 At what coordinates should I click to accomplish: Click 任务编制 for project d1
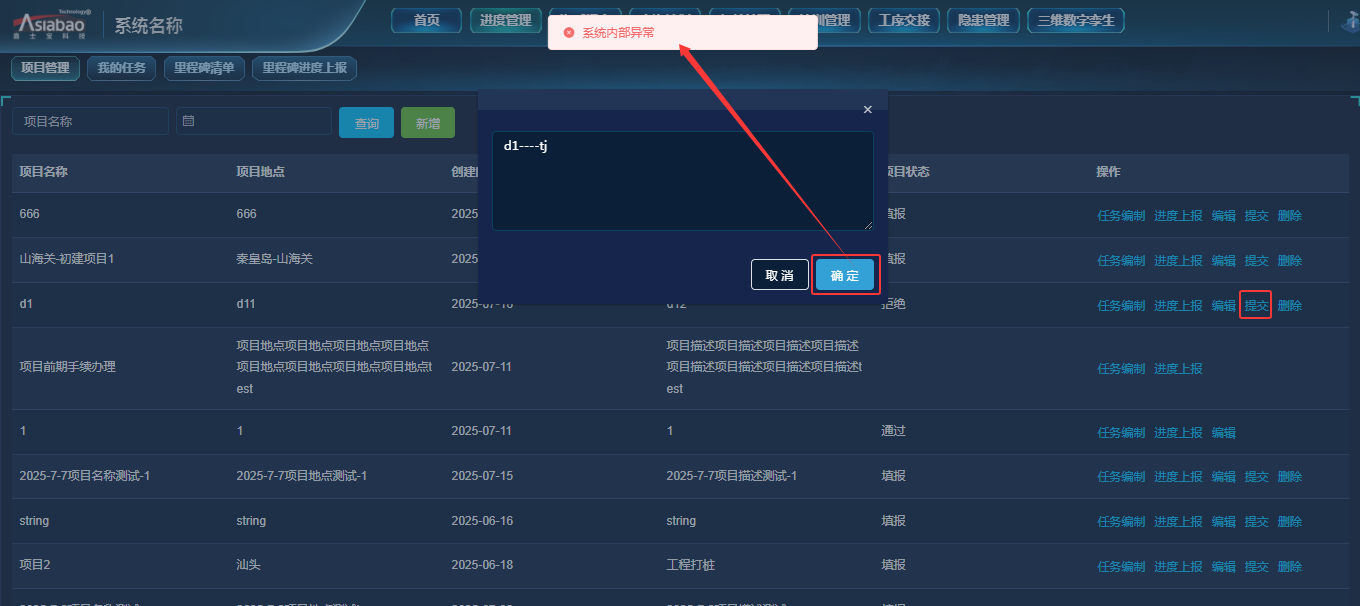[1121, 306]
